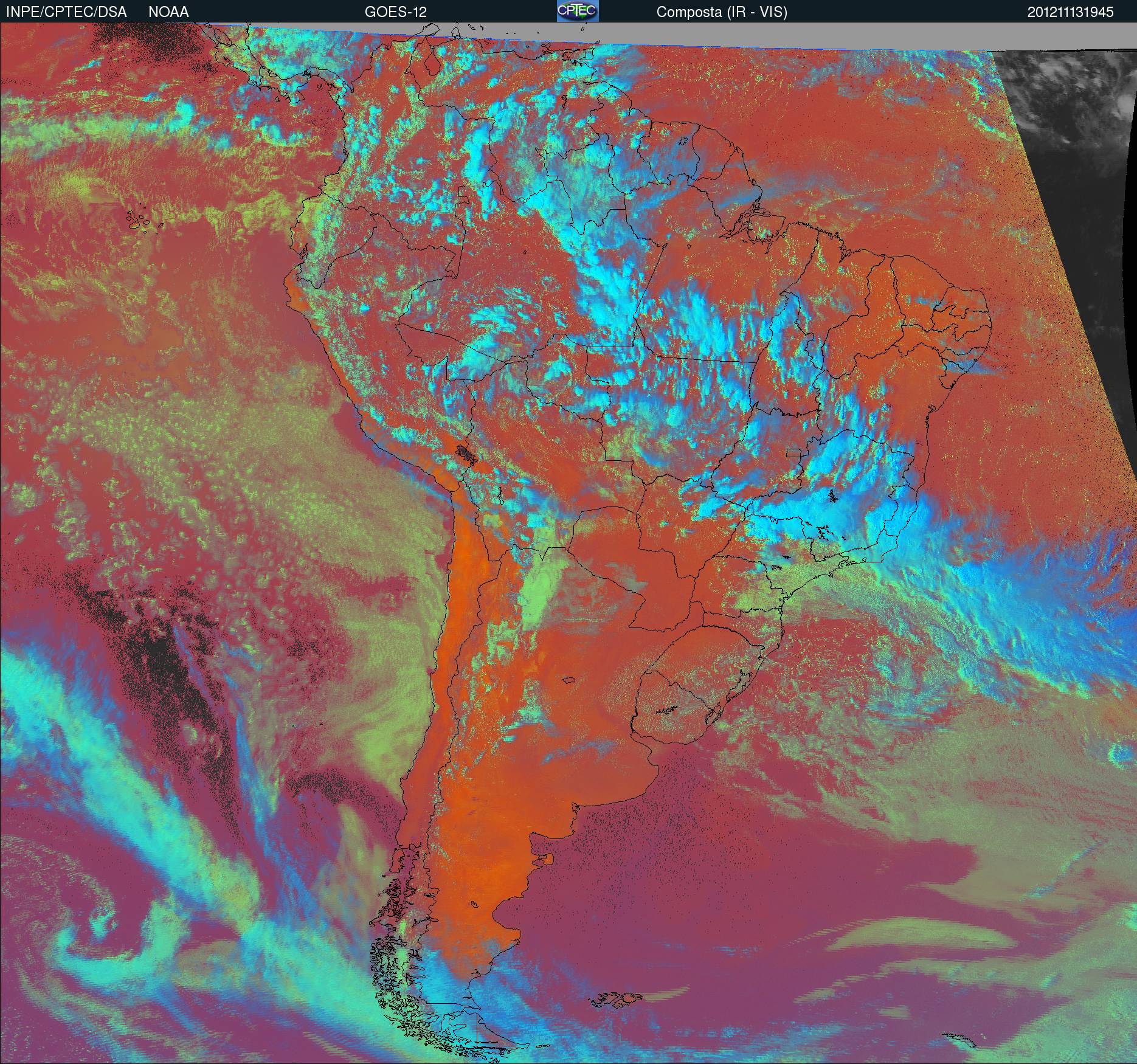Screen dimensions: 1137x1064
Task: Click the INPE/CPTEC/DSA header text
Action: point(66,12)
